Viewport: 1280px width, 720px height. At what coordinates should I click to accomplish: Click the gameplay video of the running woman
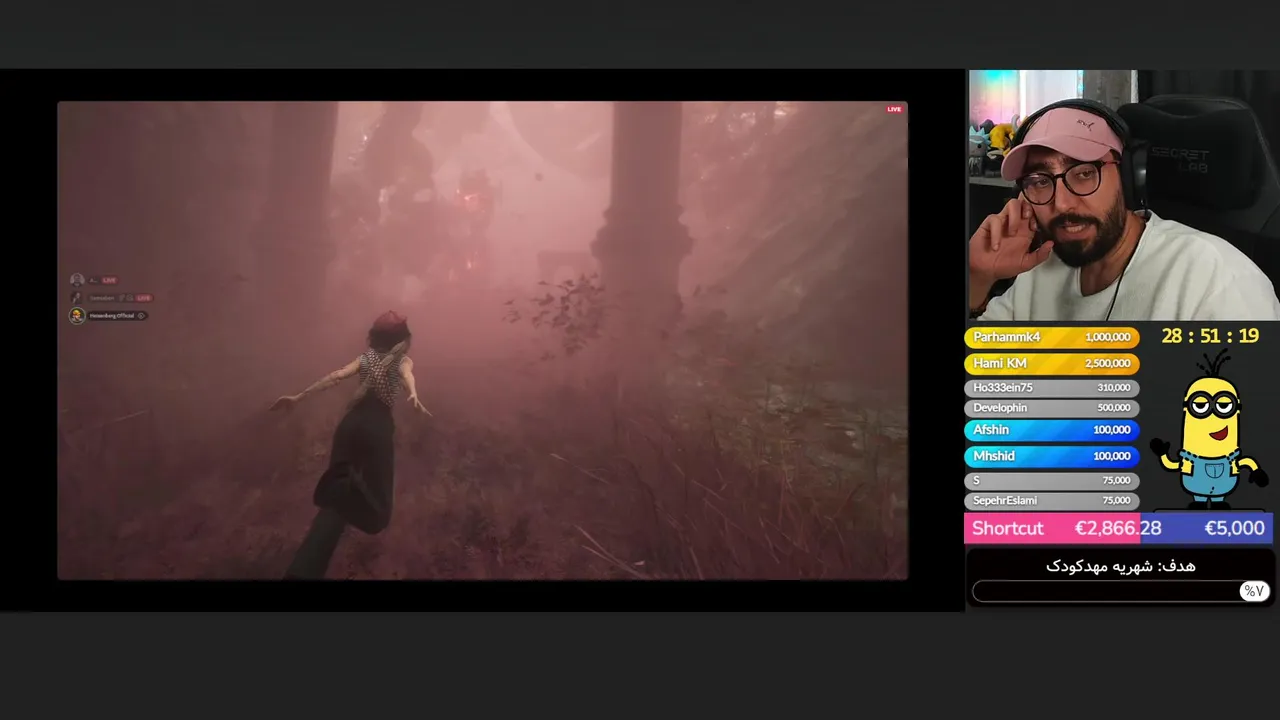click(x=482, y=340)
